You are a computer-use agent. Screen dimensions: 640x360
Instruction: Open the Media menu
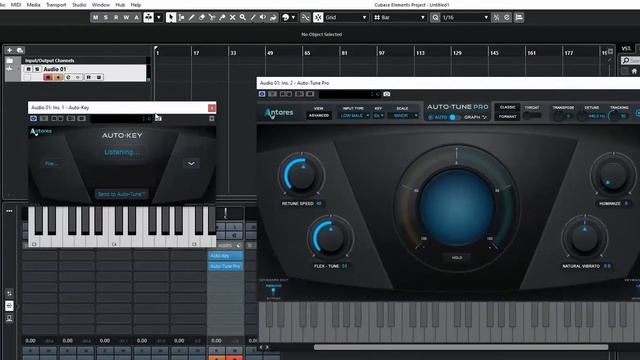coord(33,5)
